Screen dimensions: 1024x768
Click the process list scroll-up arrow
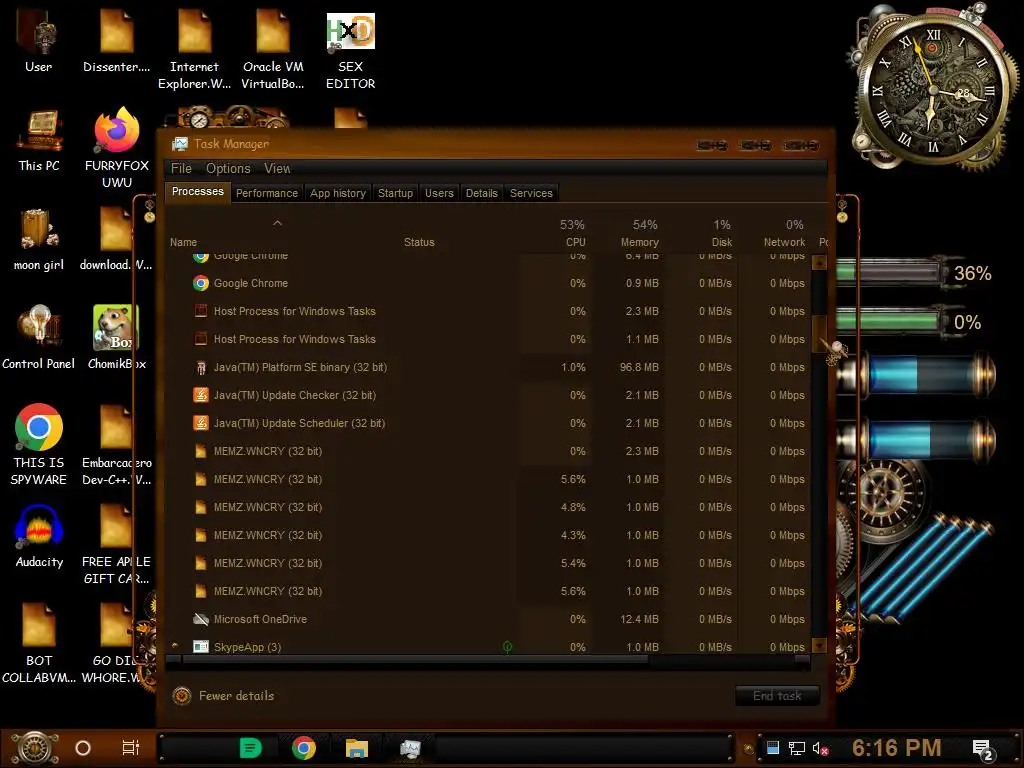coord(819,263)
